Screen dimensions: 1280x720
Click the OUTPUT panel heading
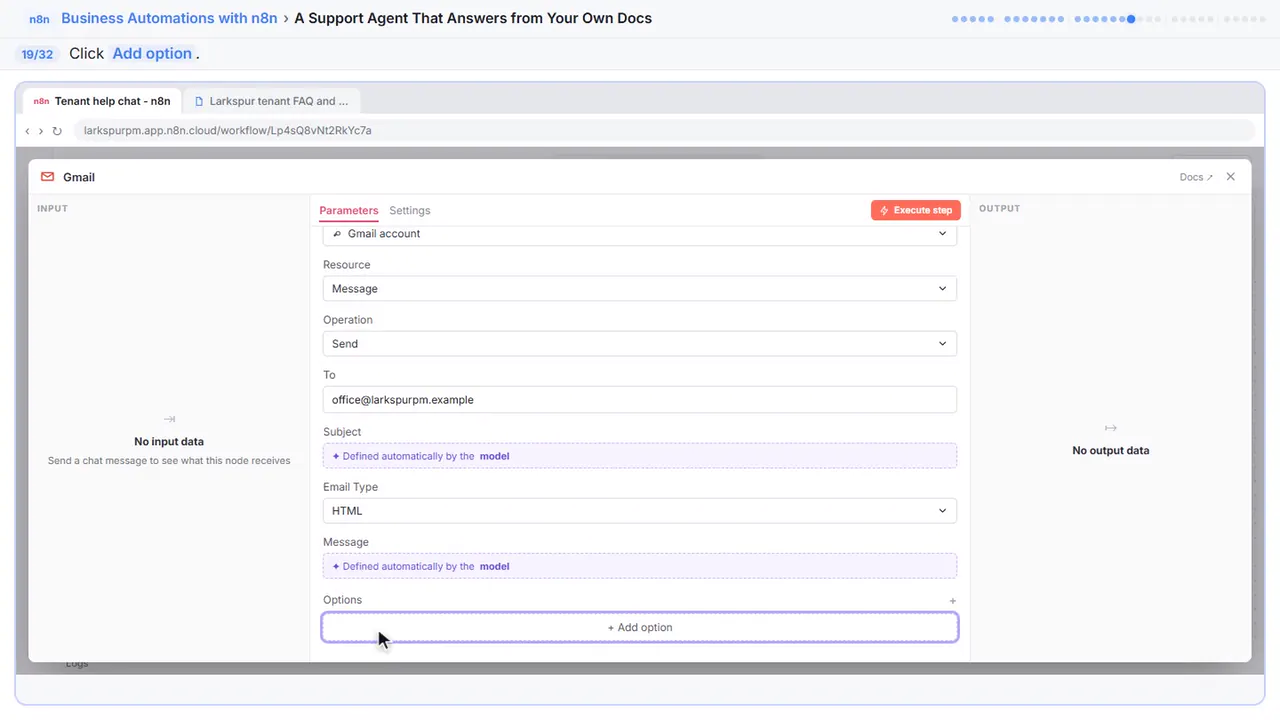(x=1000, y=209)
